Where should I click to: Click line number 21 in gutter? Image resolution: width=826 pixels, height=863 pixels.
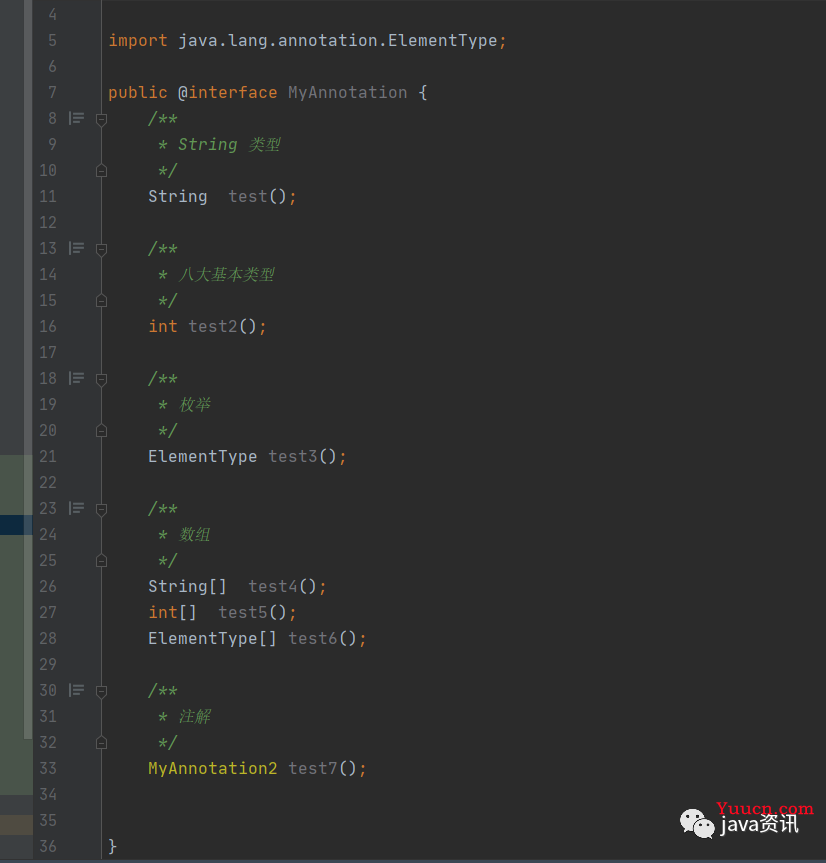pyautogui.click(x=48, y=456)
